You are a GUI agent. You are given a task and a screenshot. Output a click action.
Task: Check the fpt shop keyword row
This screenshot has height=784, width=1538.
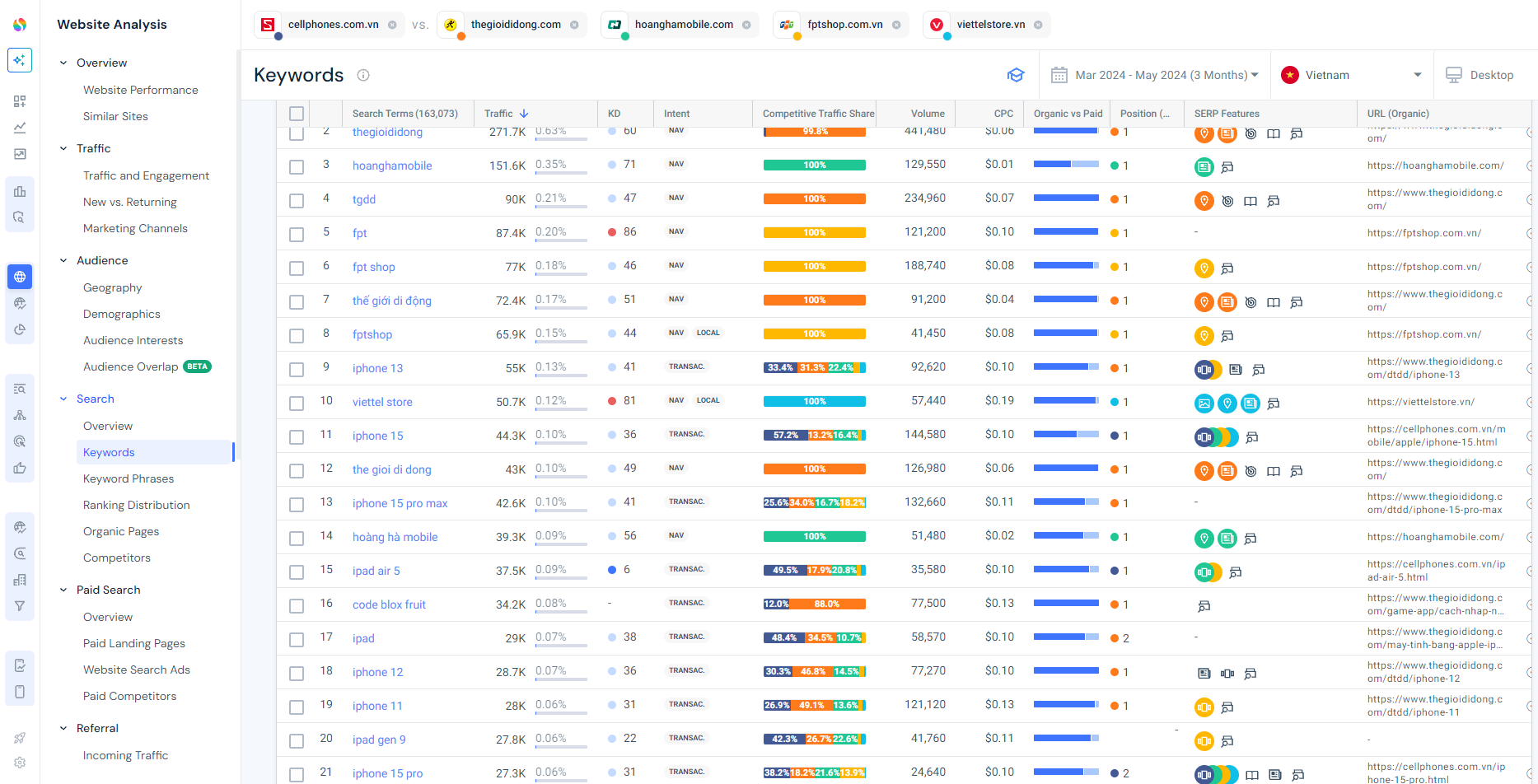[x=297, y=268]
